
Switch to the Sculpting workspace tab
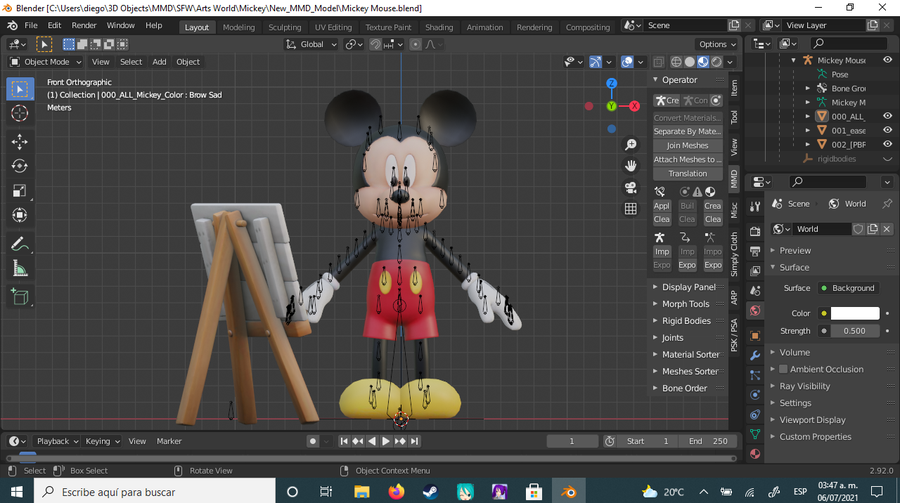pos(284,27)
